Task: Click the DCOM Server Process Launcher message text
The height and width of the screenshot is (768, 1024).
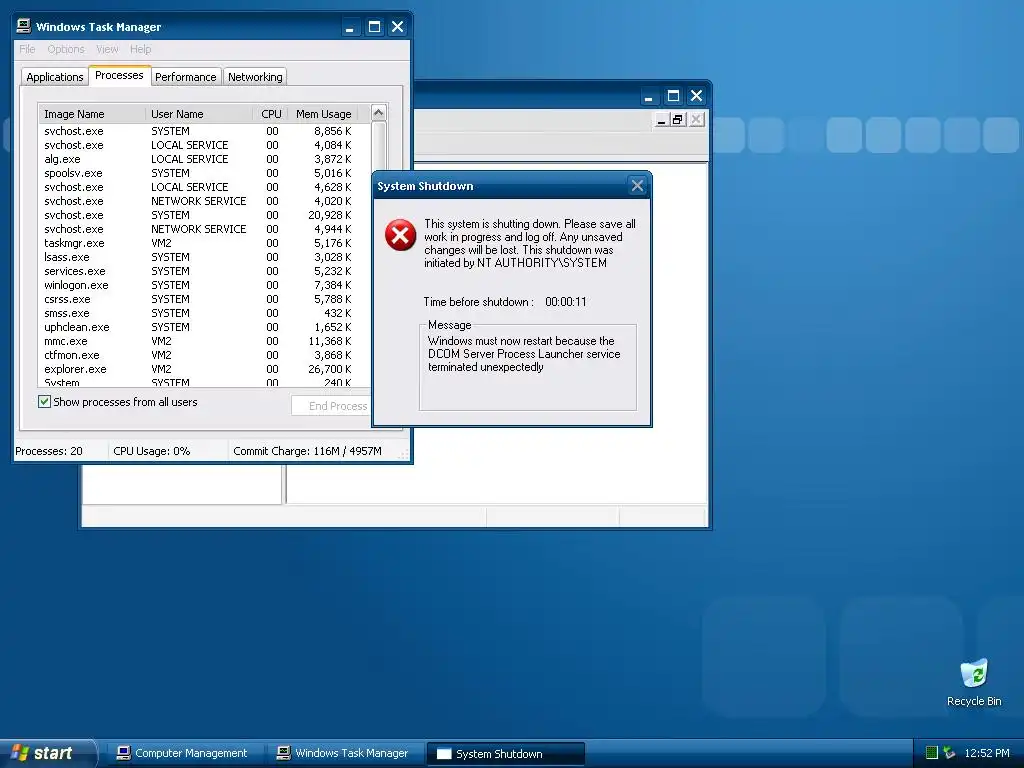Action: [524, 354]
